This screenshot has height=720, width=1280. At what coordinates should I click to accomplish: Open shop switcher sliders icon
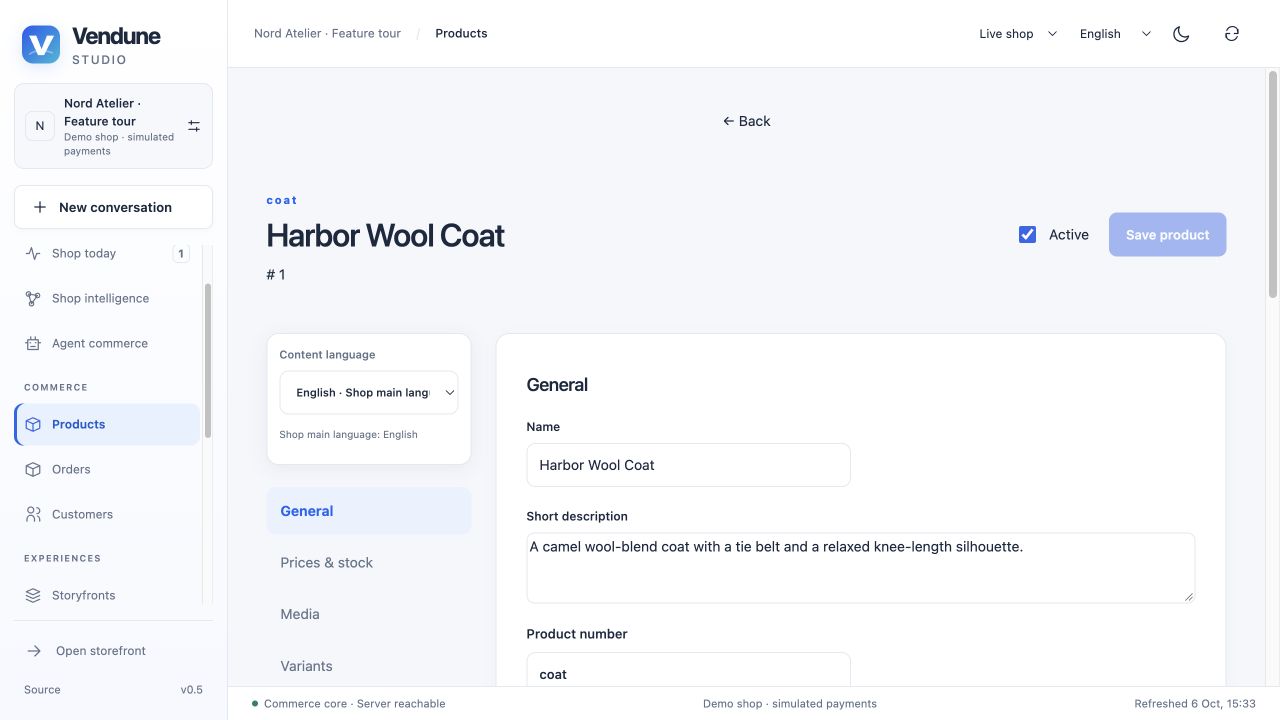[194, 126]
